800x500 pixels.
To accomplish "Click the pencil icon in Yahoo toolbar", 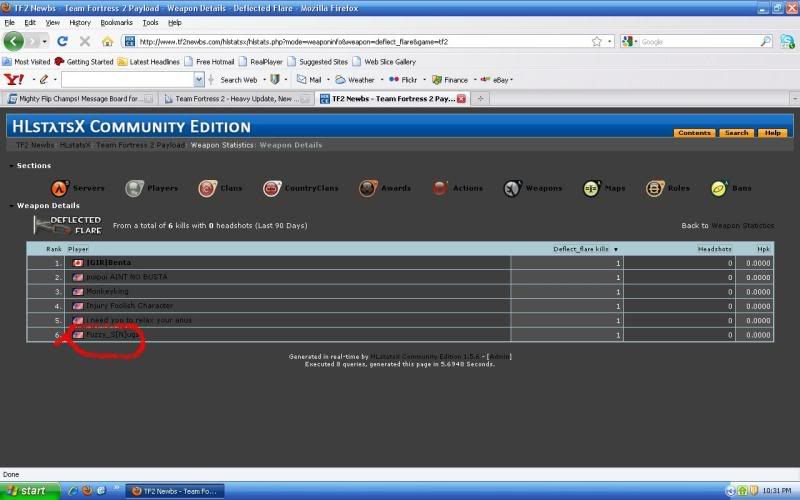I will tap(44, 80).
